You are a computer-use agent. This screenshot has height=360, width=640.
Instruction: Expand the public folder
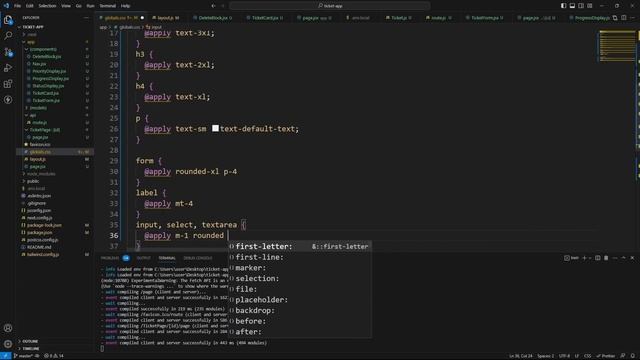[55, 181]
